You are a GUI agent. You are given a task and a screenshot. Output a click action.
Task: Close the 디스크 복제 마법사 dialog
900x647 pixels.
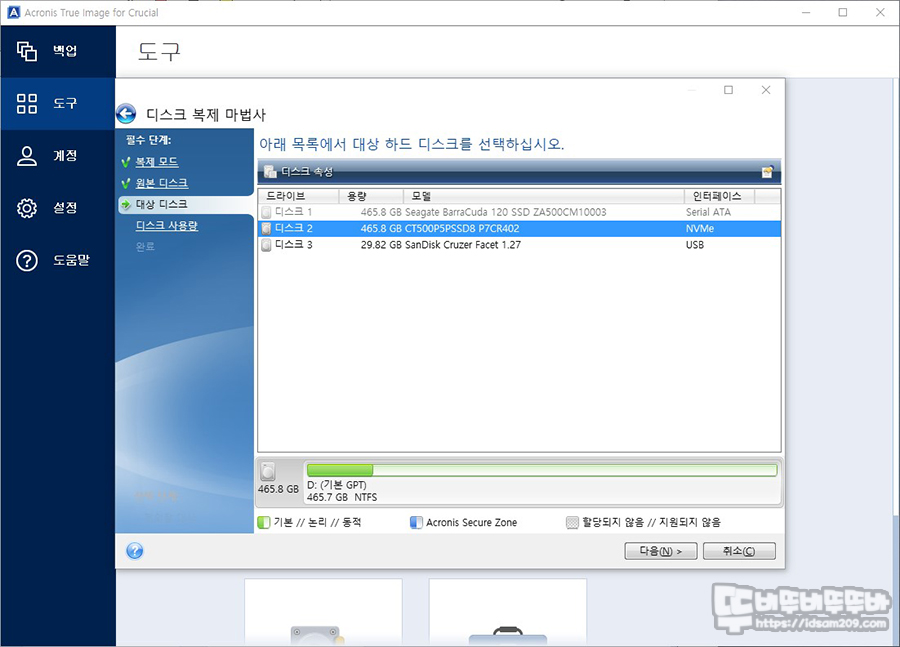point(766,90)
